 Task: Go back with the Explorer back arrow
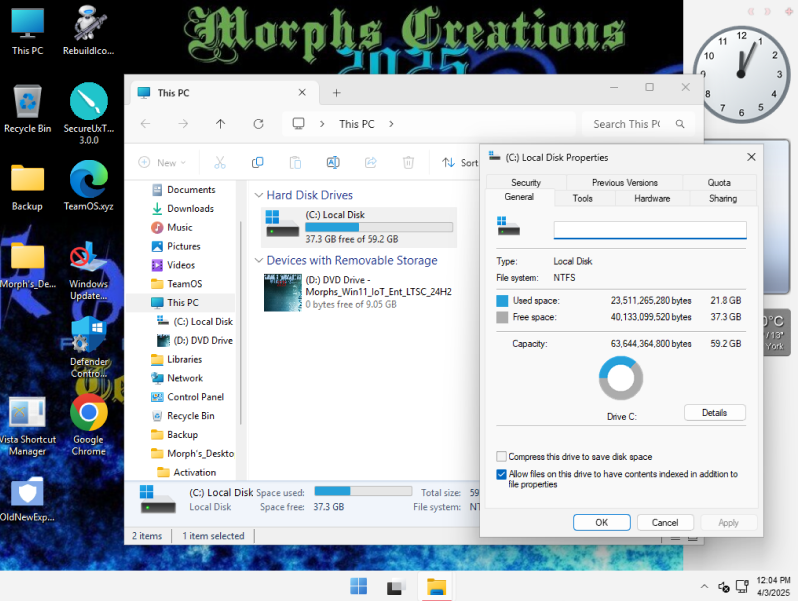(x=146, y=124)
